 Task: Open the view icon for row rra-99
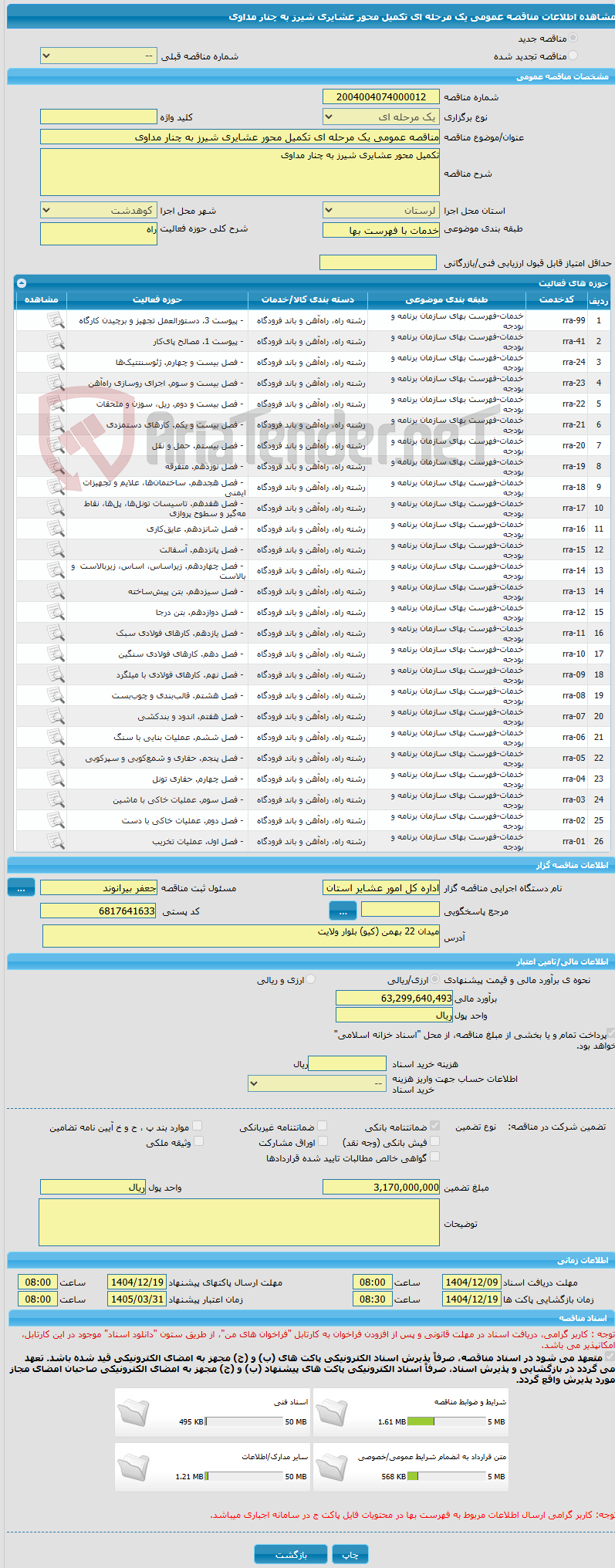56,320
